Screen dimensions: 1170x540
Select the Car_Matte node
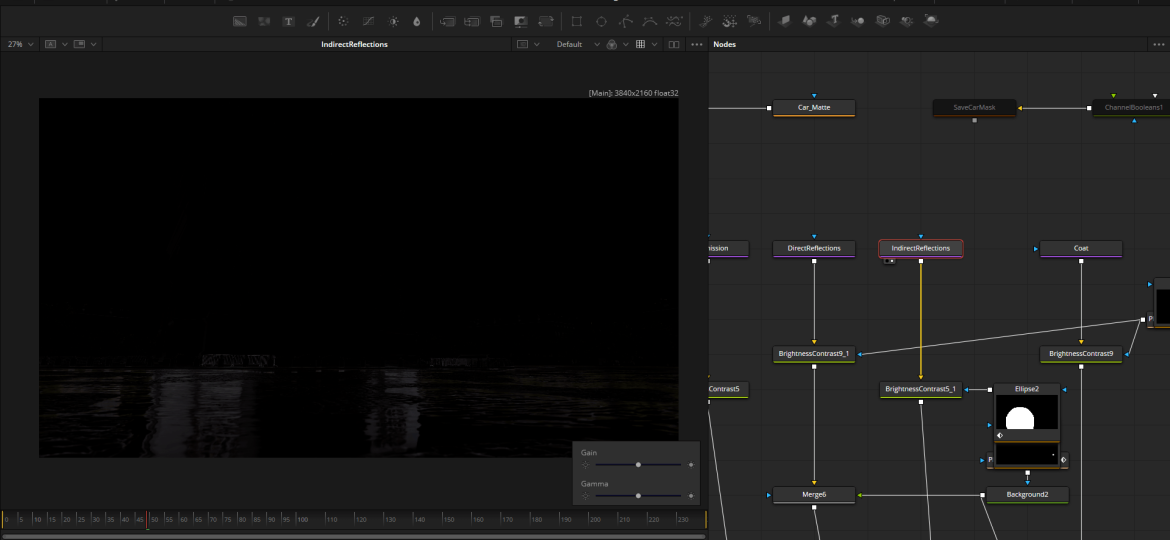tap(814, 107)
